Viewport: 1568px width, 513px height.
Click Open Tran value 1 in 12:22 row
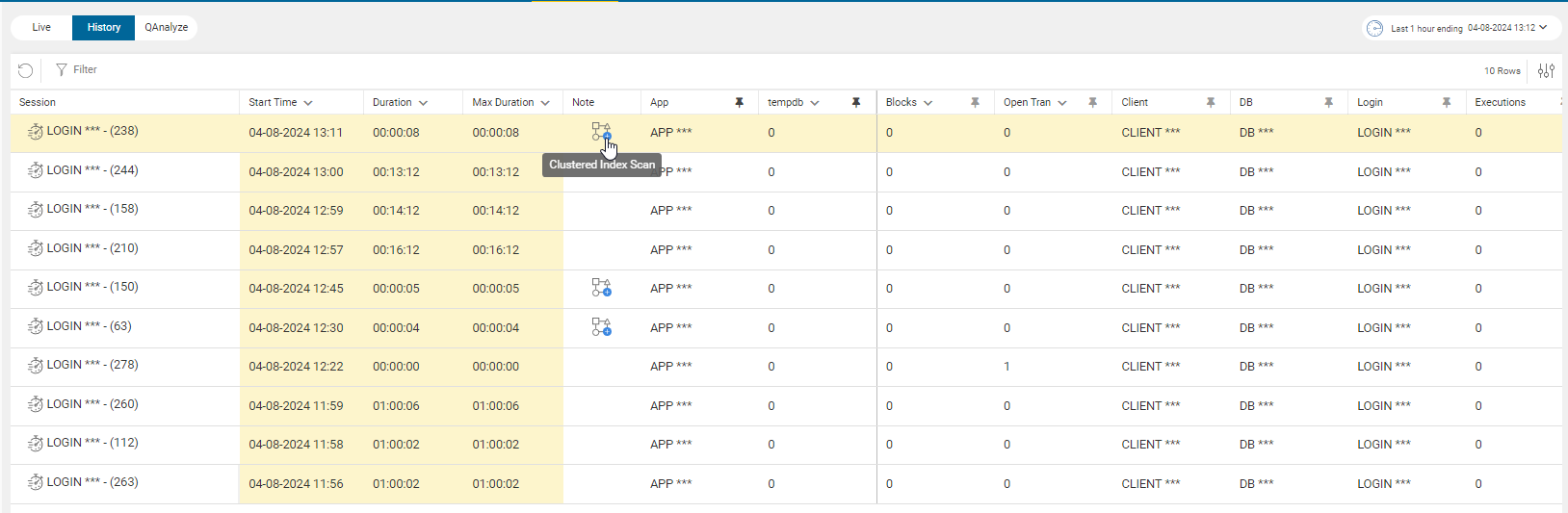click(1006, 367)
